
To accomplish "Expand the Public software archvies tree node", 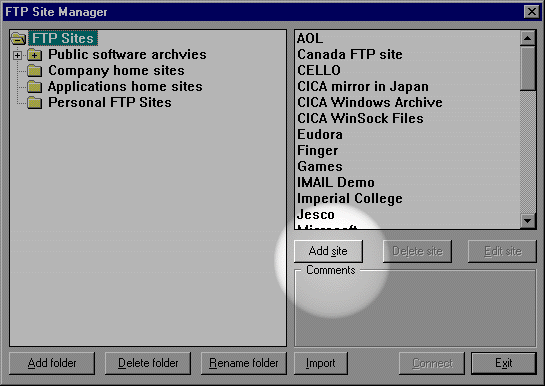I will point(17,55).
